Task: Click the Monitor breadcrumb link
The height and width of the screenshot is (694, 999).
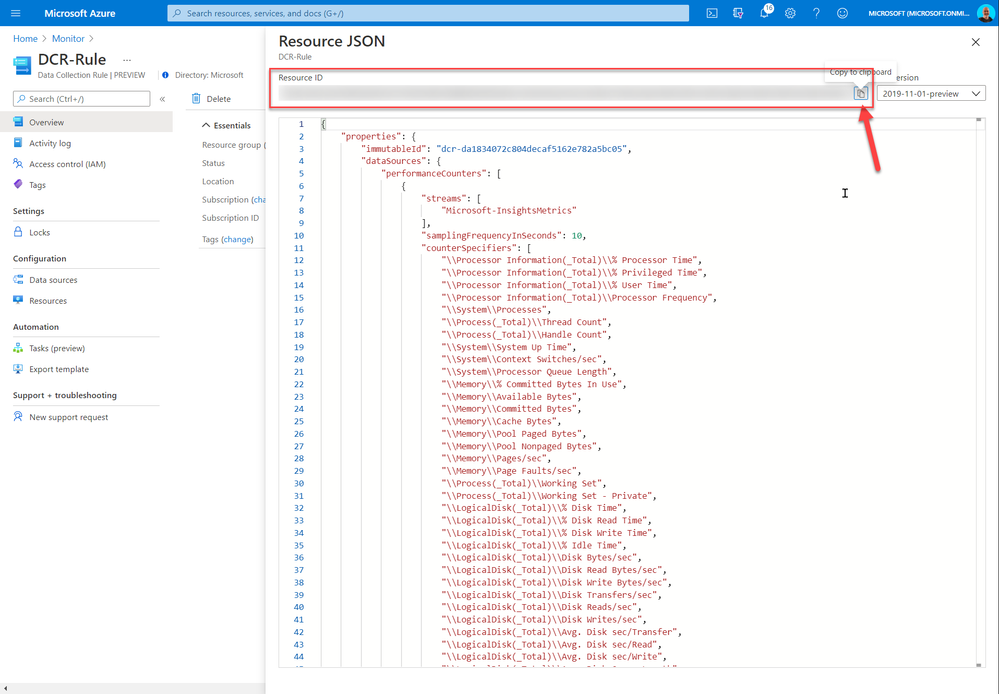Action: (68, 39)
